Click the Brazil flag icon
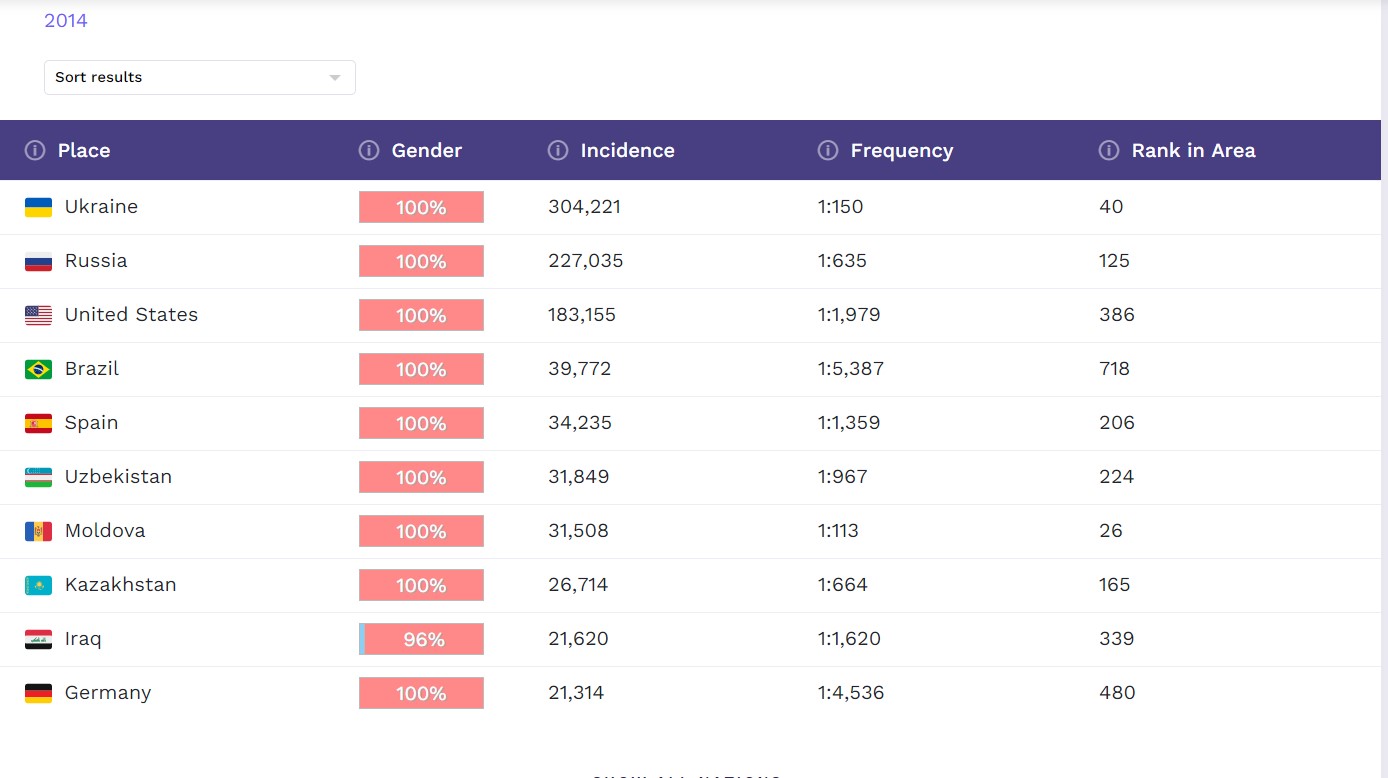 pyautogui.click(x=38, y=369)
